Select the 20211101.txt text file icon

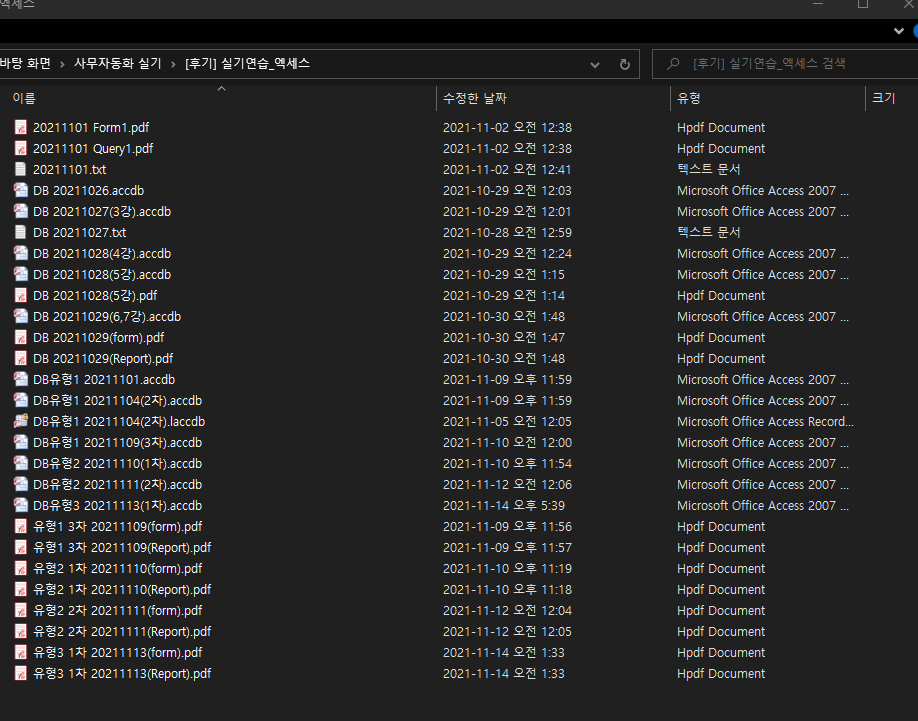[x=20, y=170]
